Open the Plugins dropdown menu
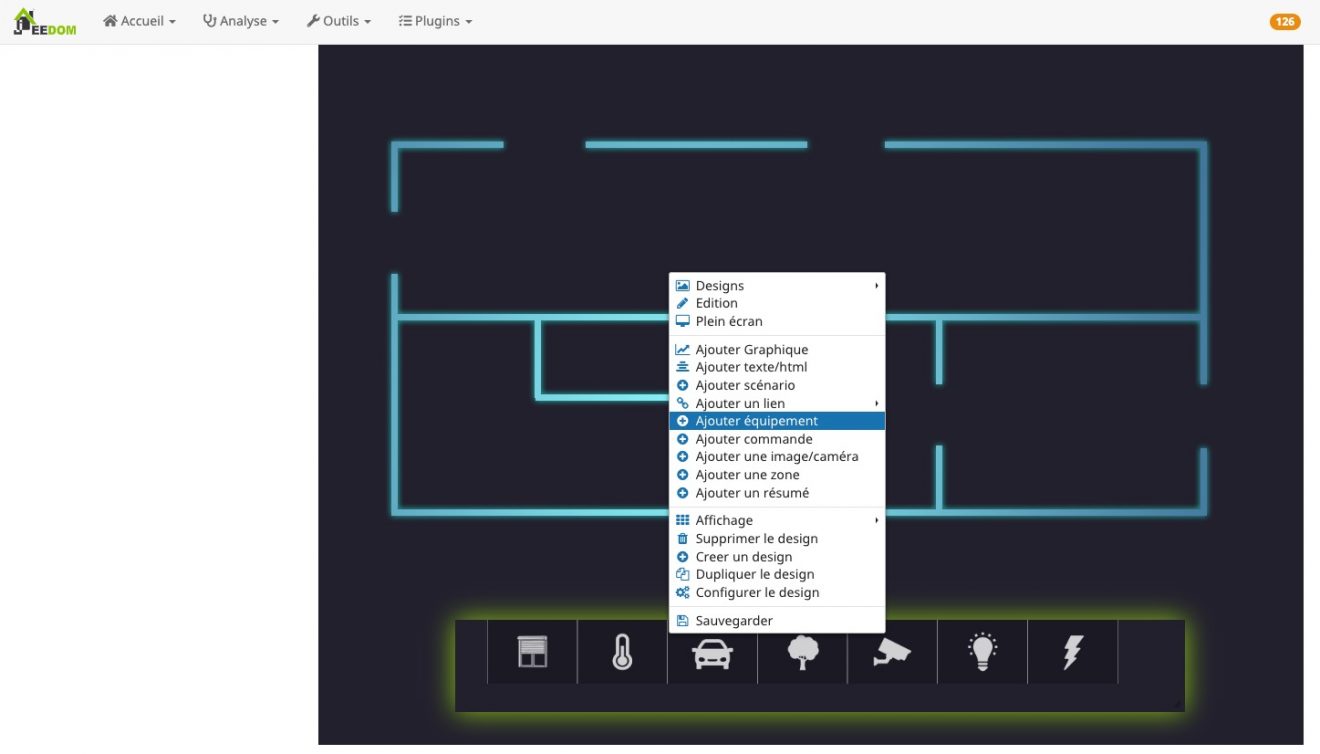This screenshot has width=1320, height=754. (x=434, y=20)
